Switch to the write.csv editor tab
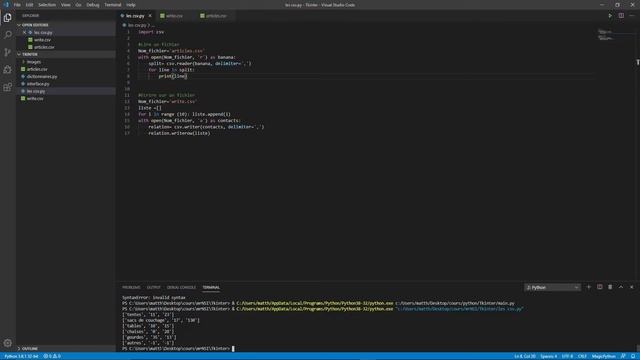 (174, 16)
